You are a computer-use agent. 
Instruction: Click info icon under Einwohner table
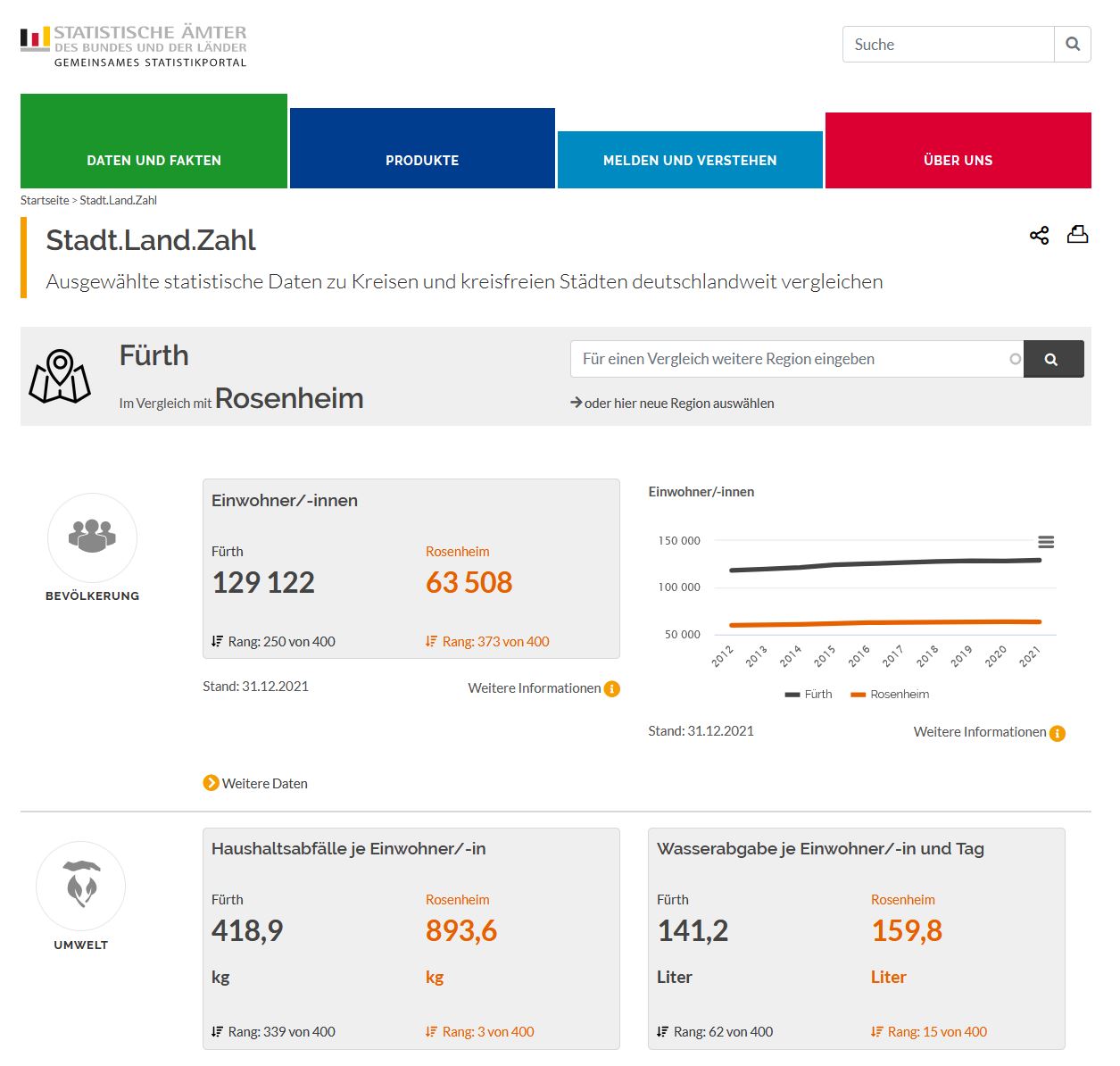(612, 688)
